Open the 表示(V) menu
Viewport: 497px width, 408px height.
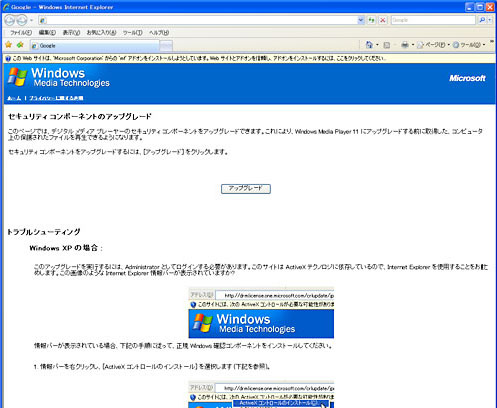pyautogui.click(x=71, y=33)
